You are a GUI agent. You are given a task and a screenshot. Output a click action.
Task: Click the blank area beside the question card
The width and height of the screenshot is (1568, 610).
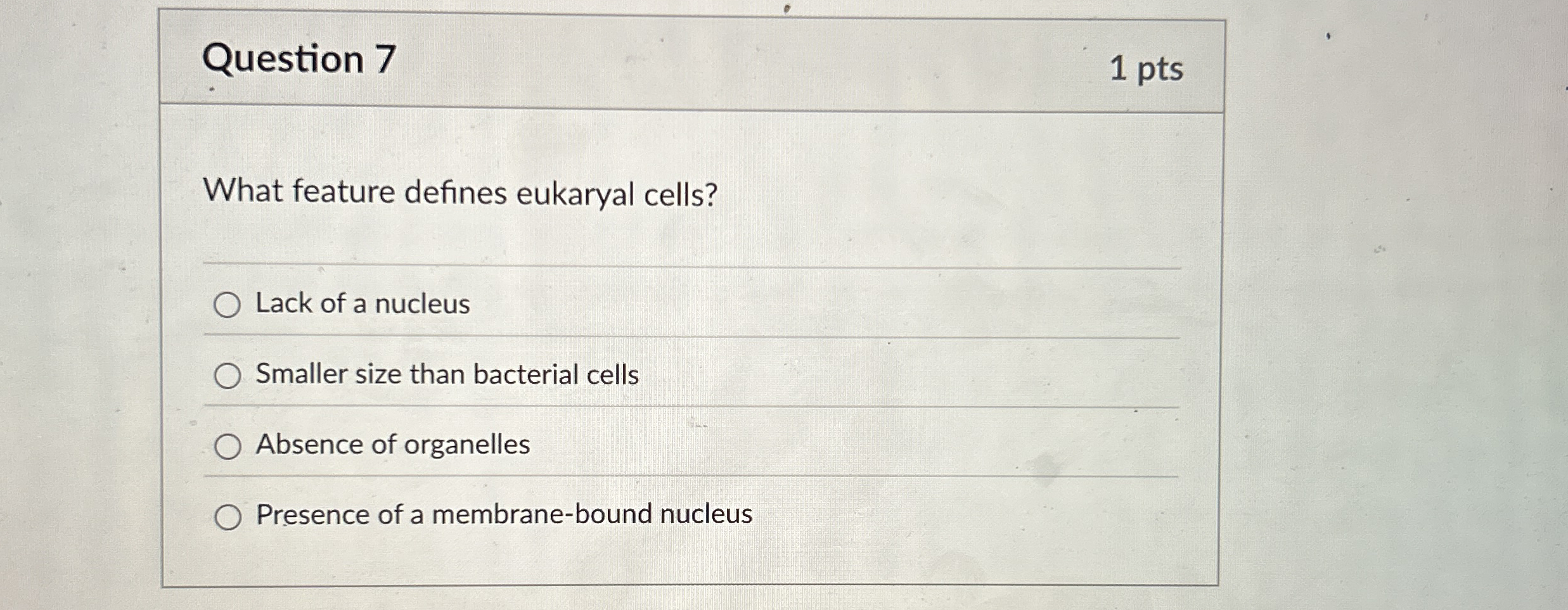(x=1394, y=317)
